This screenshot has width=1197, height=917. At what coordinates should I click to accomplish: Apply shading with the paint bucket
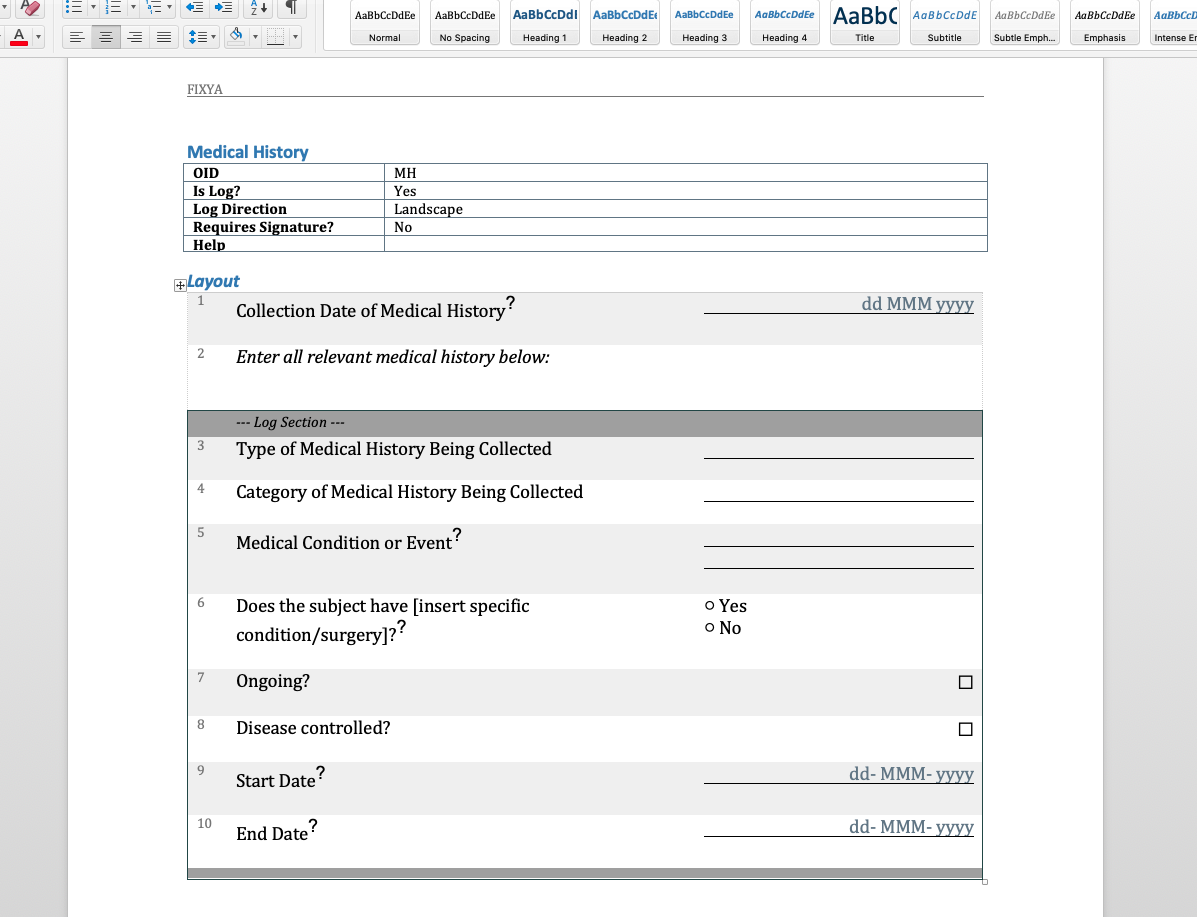(237, 37)
